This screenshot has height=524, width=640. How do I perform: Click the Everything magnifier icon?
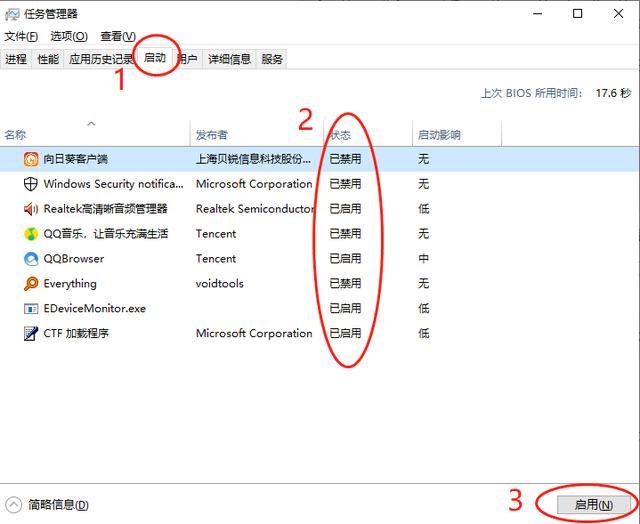coord(31,284)
